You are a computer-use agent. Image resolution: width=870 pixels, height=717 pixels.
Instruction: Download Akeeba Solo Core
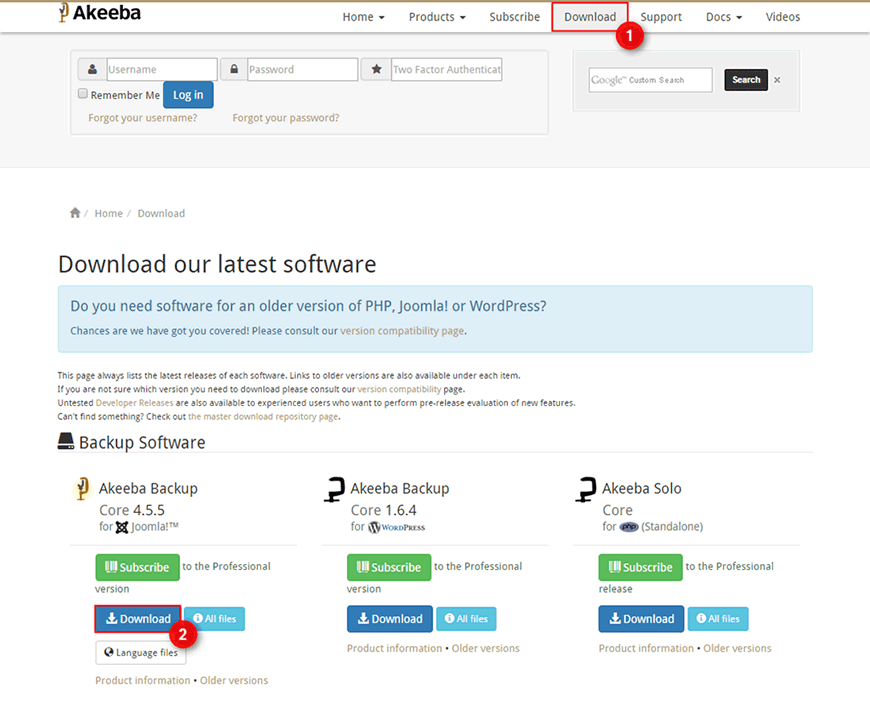641,619
